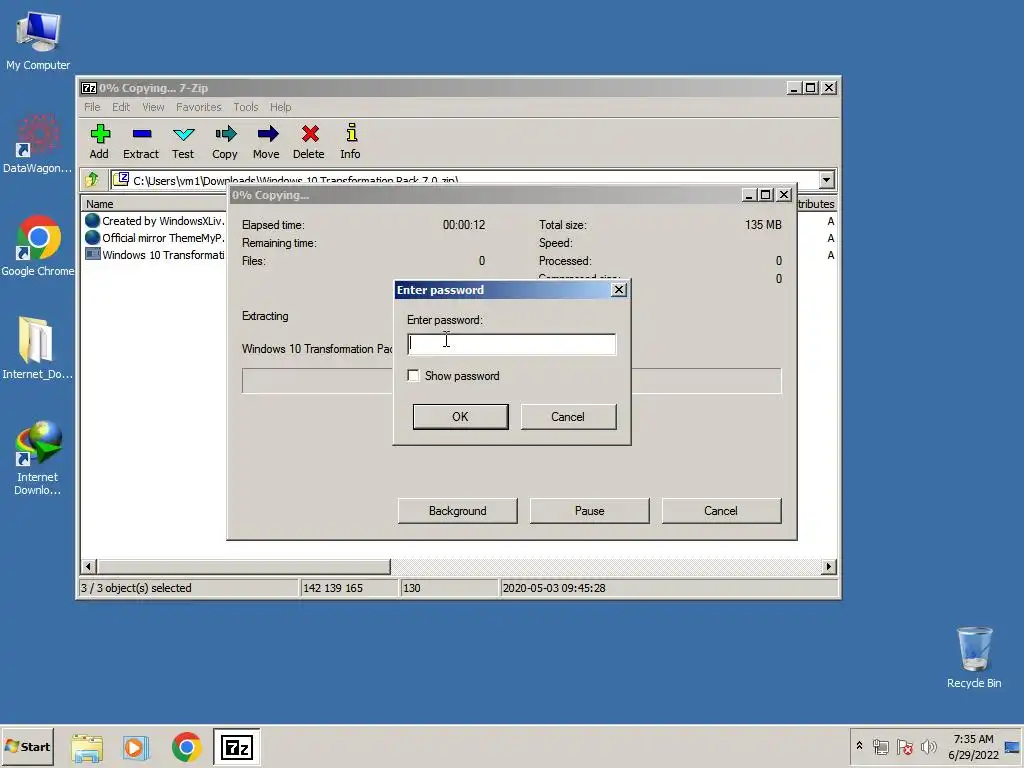Click the network tray icon
1024x768 pixels.
pyautogui.click(x=881, y=746)
